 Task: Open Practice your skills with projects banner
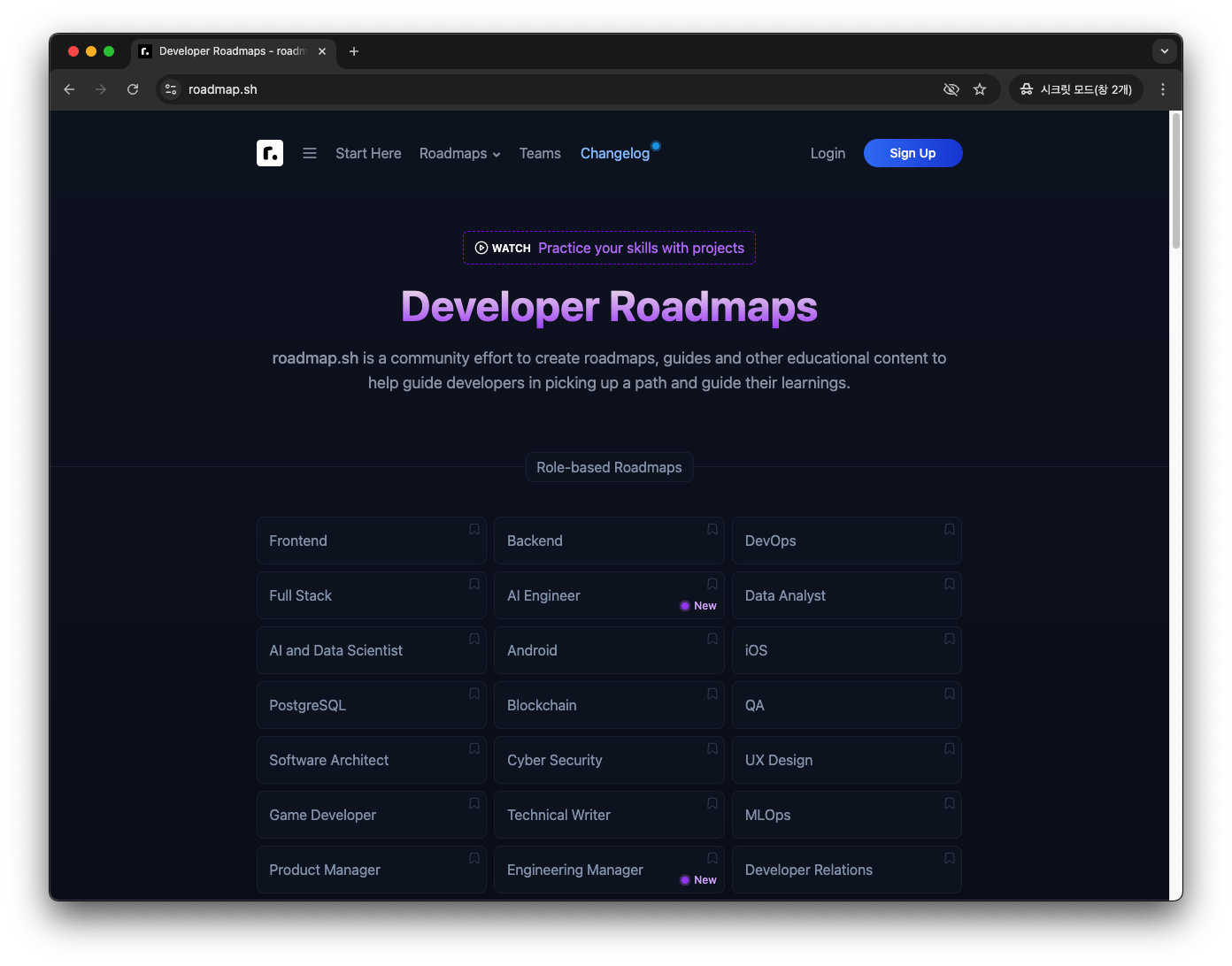click(x=609, y=248)
